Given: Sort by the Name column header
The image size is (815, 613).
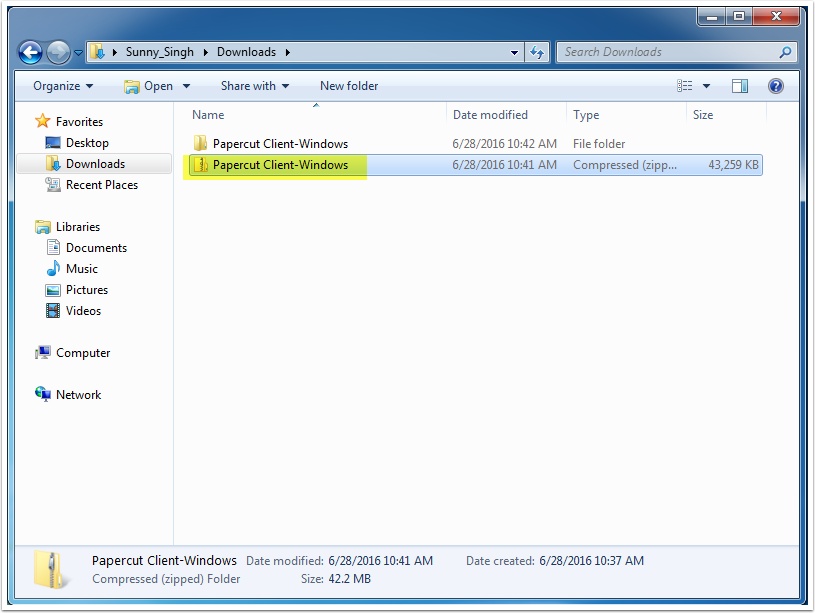Looking at the screenshot, I should [208, 115].
